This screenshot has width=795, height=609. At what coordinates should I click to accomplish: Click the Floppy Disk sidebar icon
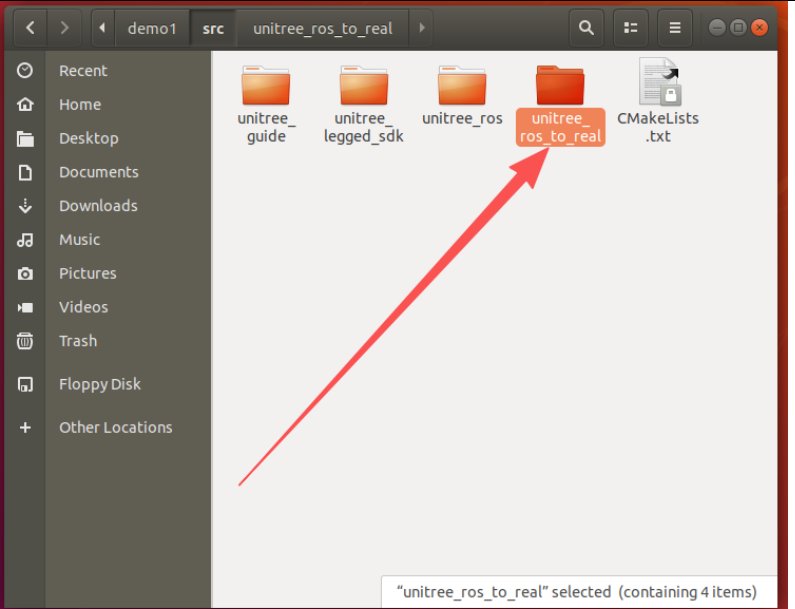26,385
